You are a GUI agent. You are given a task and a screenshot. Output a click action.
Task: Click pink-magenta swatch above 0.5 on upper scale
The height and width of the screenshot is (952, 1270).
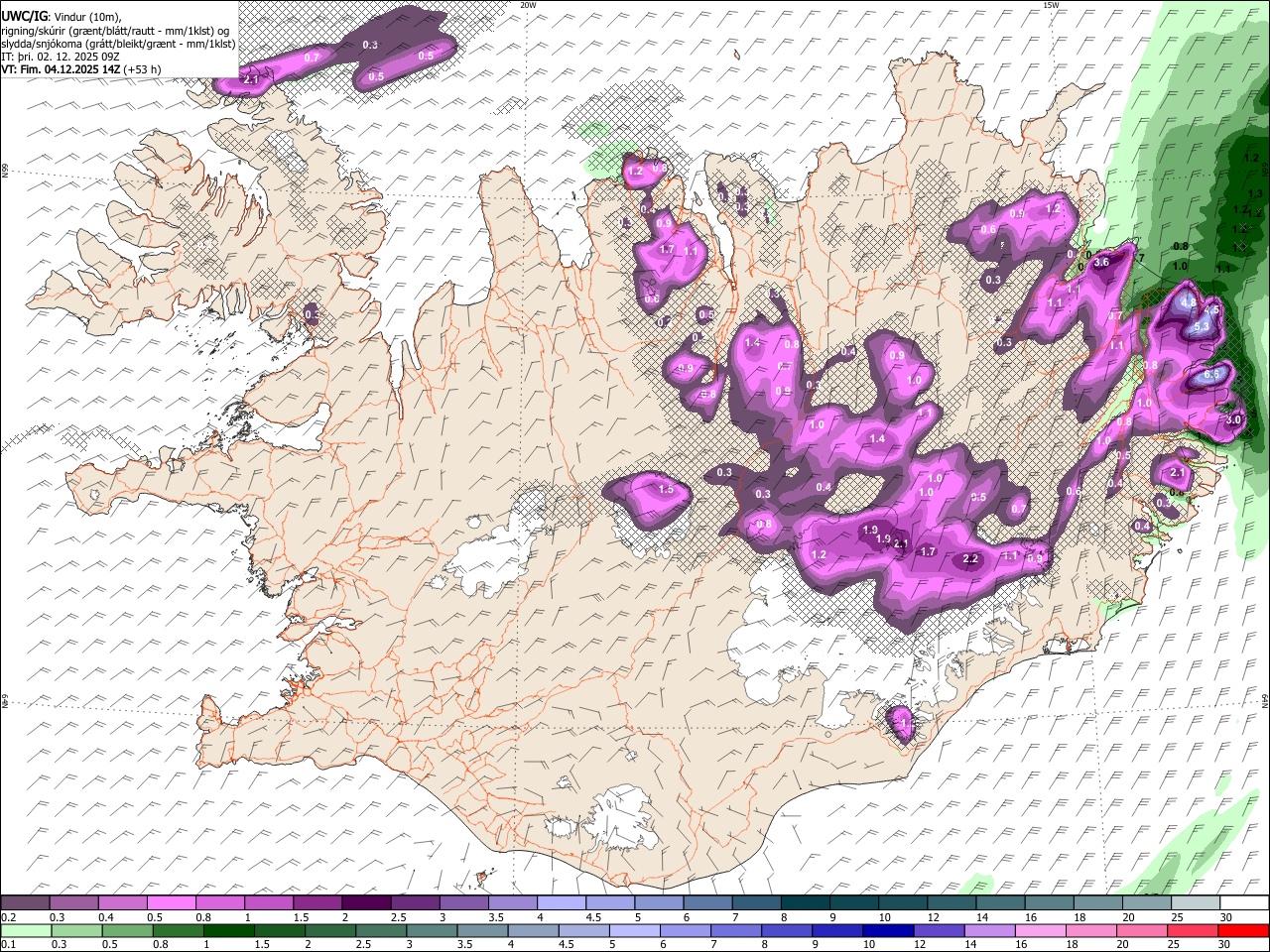click(171, 903)
